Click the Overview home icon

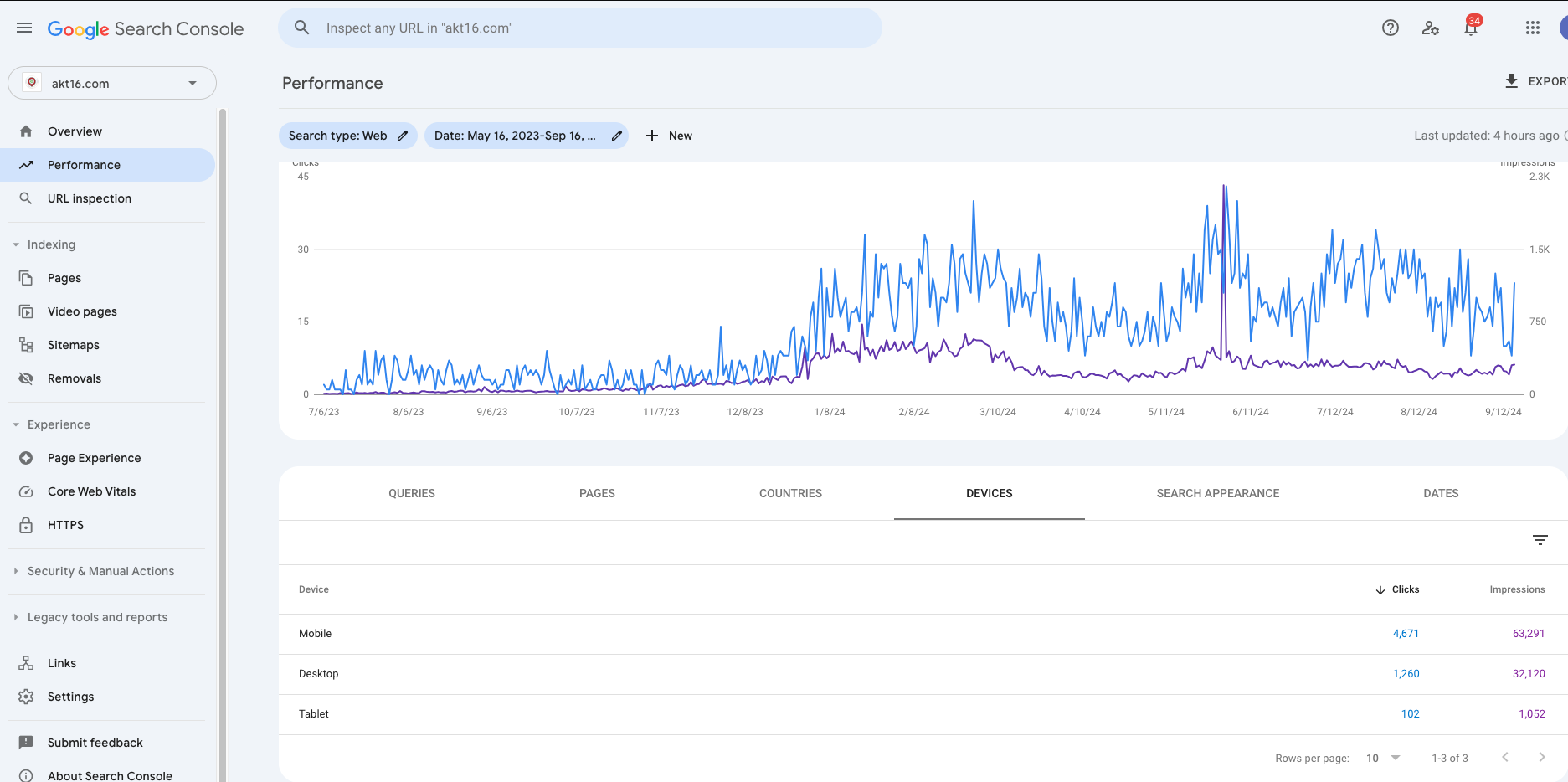pyautogui.click(x=26, y=131)
